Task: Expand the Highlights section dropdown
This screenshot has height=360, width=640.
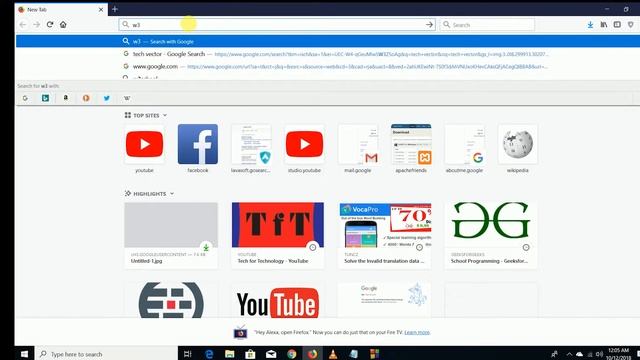Action: pyautogui.click(x=172, y=193)
